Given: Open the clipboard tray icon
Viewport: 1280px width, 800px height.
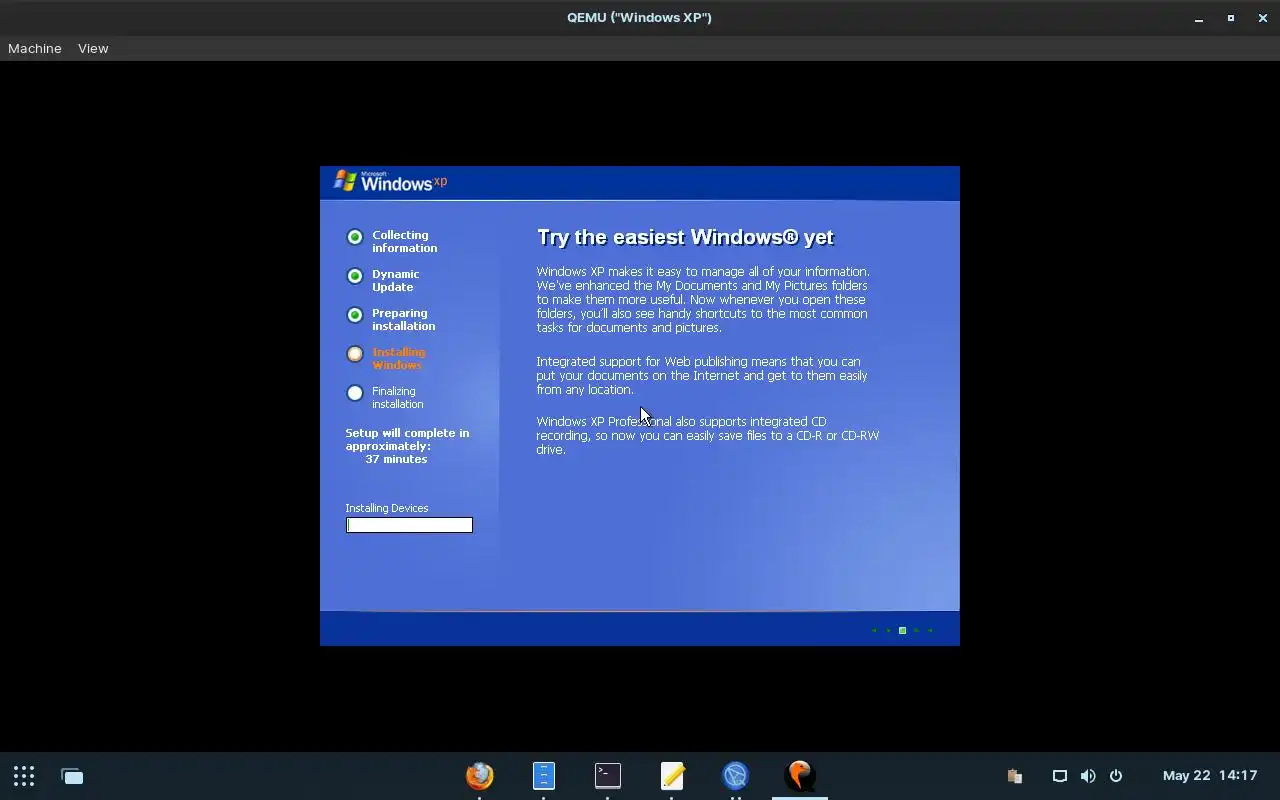Looking at the screenshot, I should (x=1015, y=776).
